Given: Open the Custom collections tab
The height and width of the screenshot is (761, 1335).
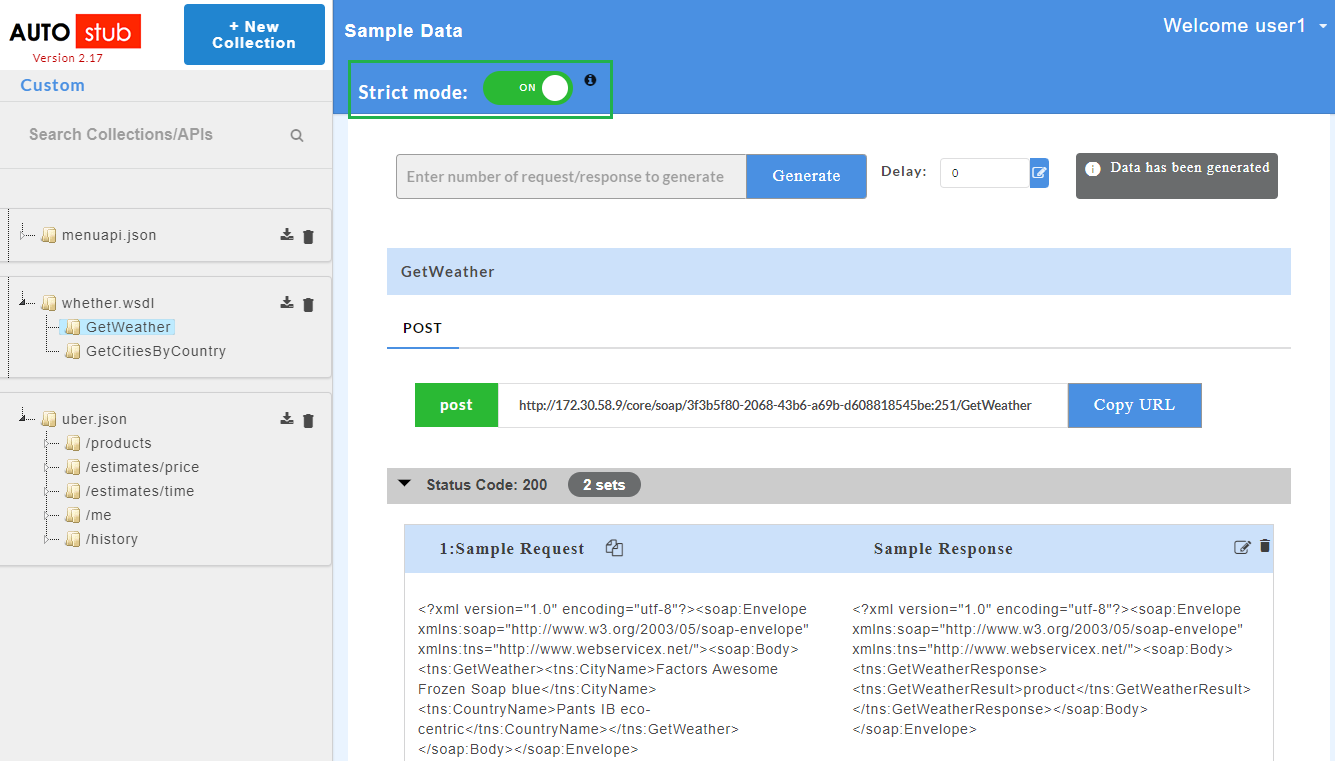Looking at the screenshot, I should (53, 85).
